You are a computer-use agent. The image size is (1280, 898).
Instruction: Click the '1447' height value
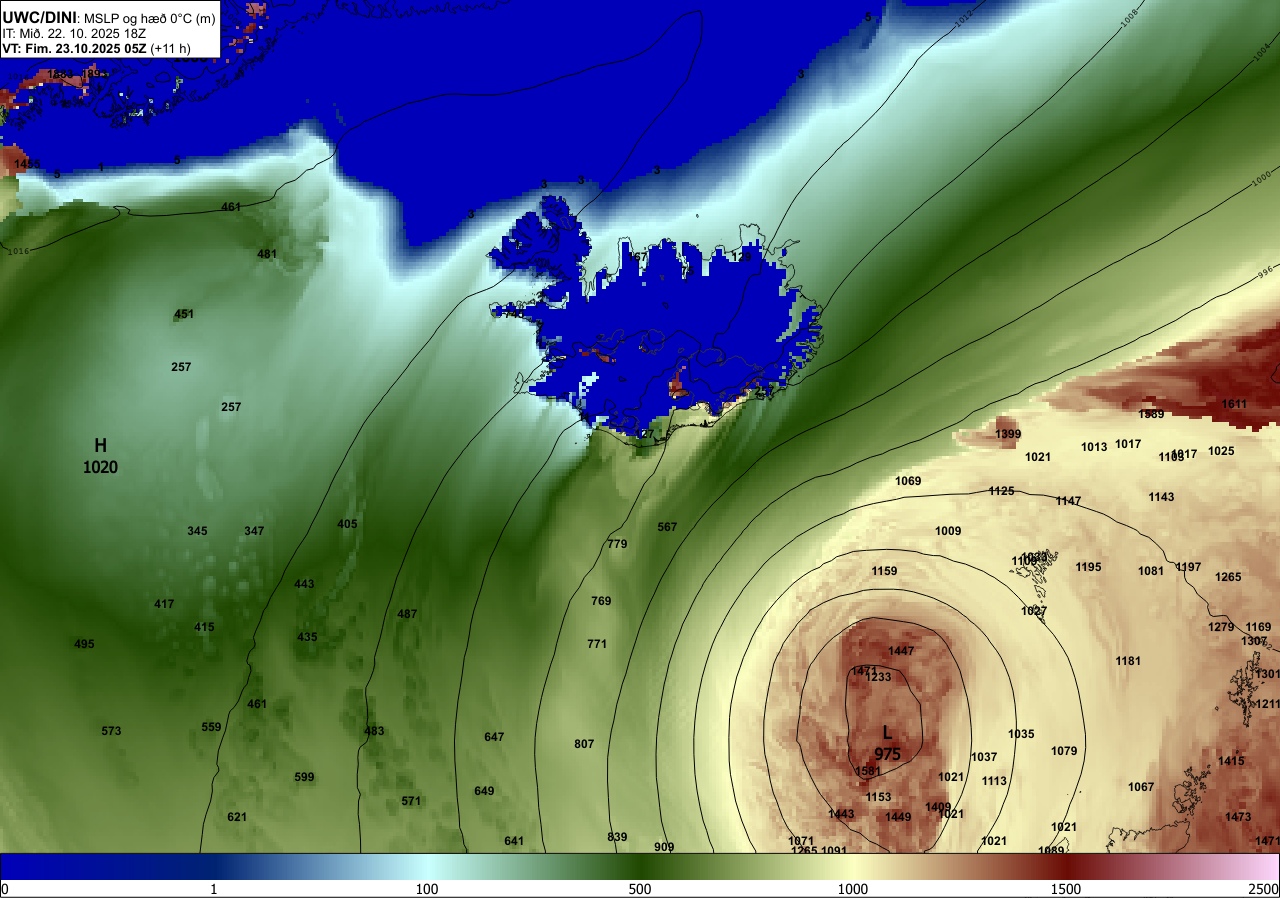(901, 651)
